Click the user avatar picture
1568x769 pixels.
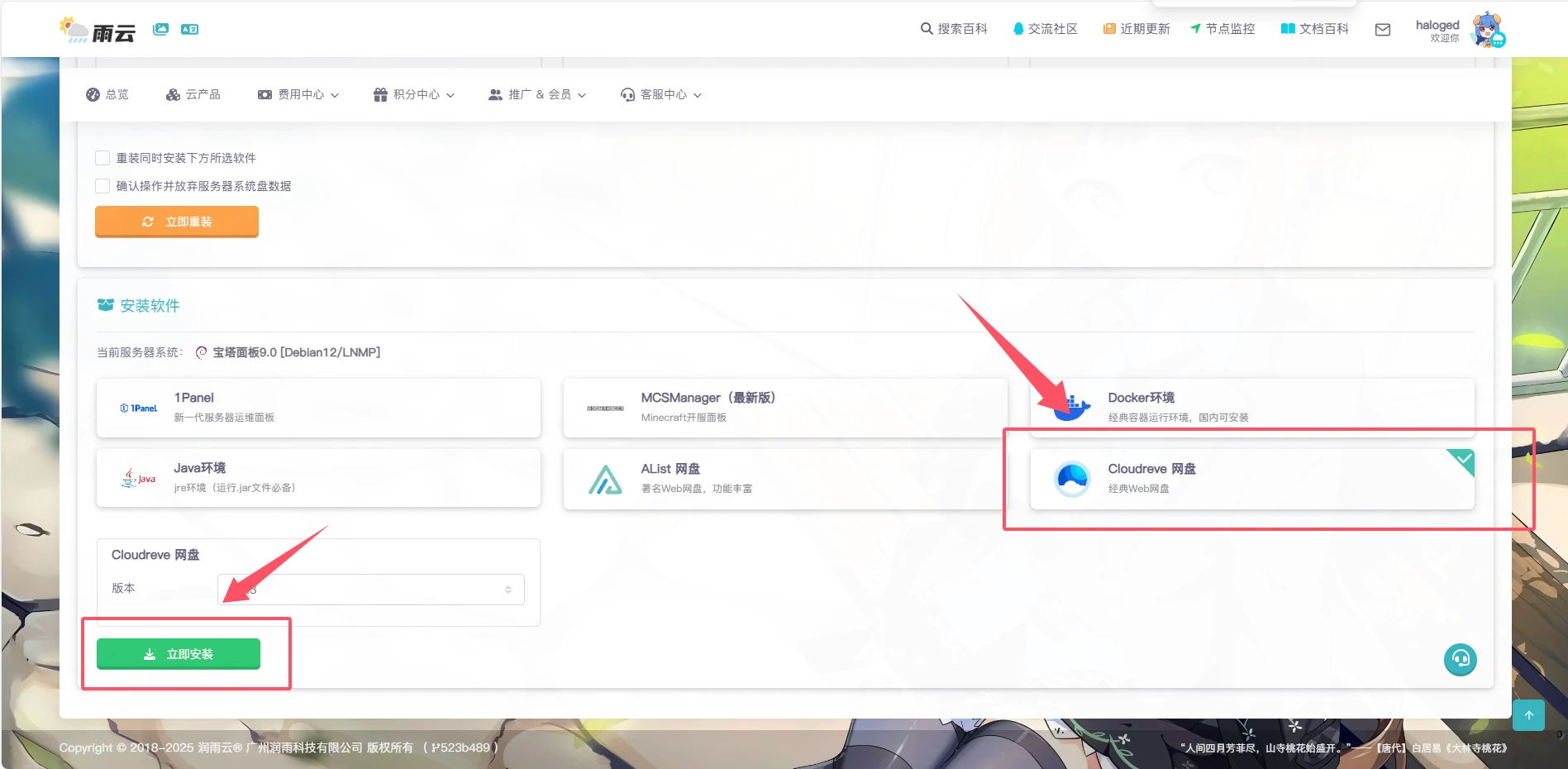tap(1489, 30)
